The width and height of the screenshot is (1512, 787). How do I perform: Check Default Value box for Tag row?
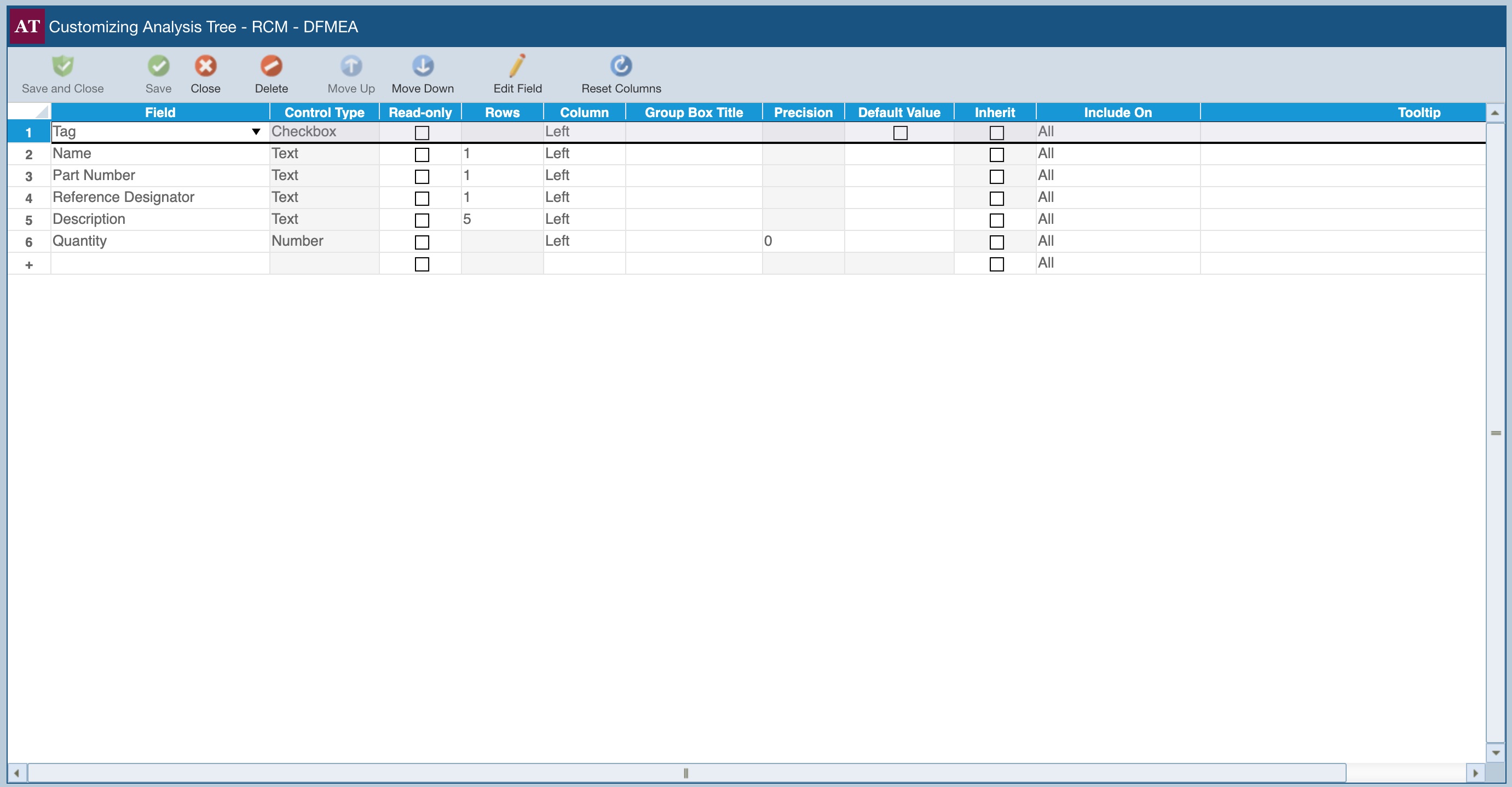900,133
